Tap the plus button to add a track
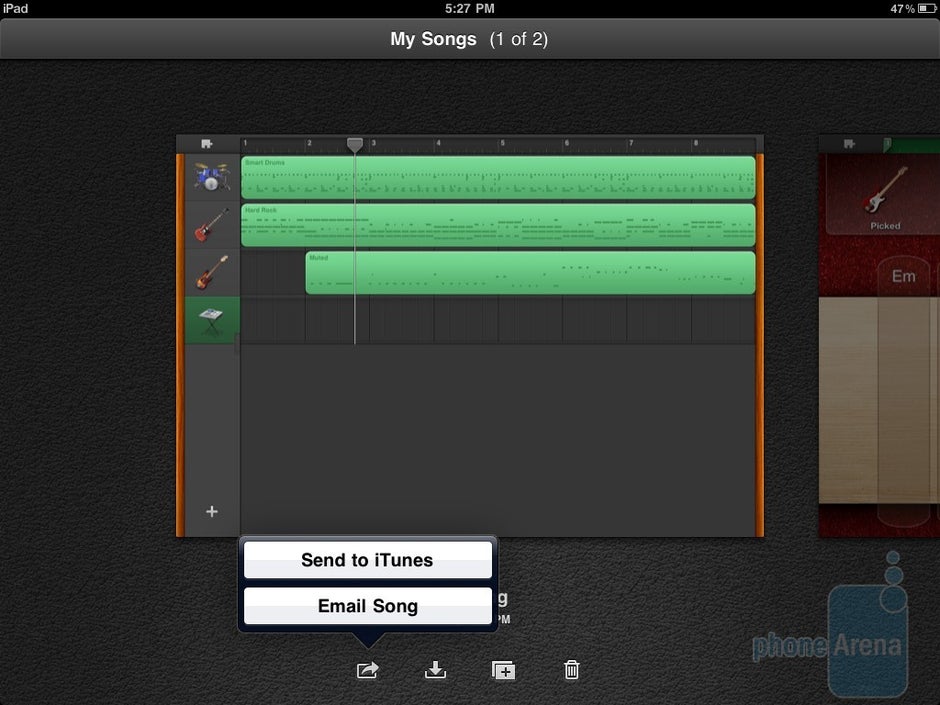Image resolution: width=940 pixels, height=705 pixels. coord(211,511)
